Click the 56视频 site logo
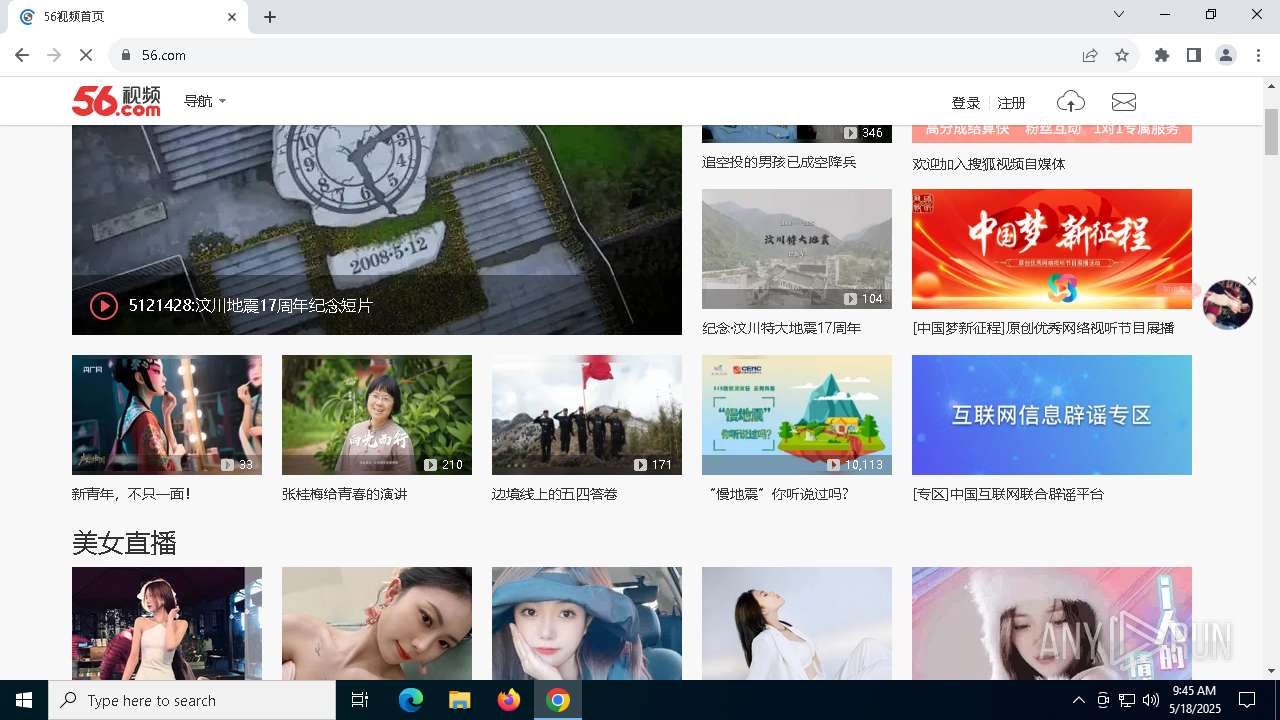Screen dimensions: 1280x720 pos(116,101)
